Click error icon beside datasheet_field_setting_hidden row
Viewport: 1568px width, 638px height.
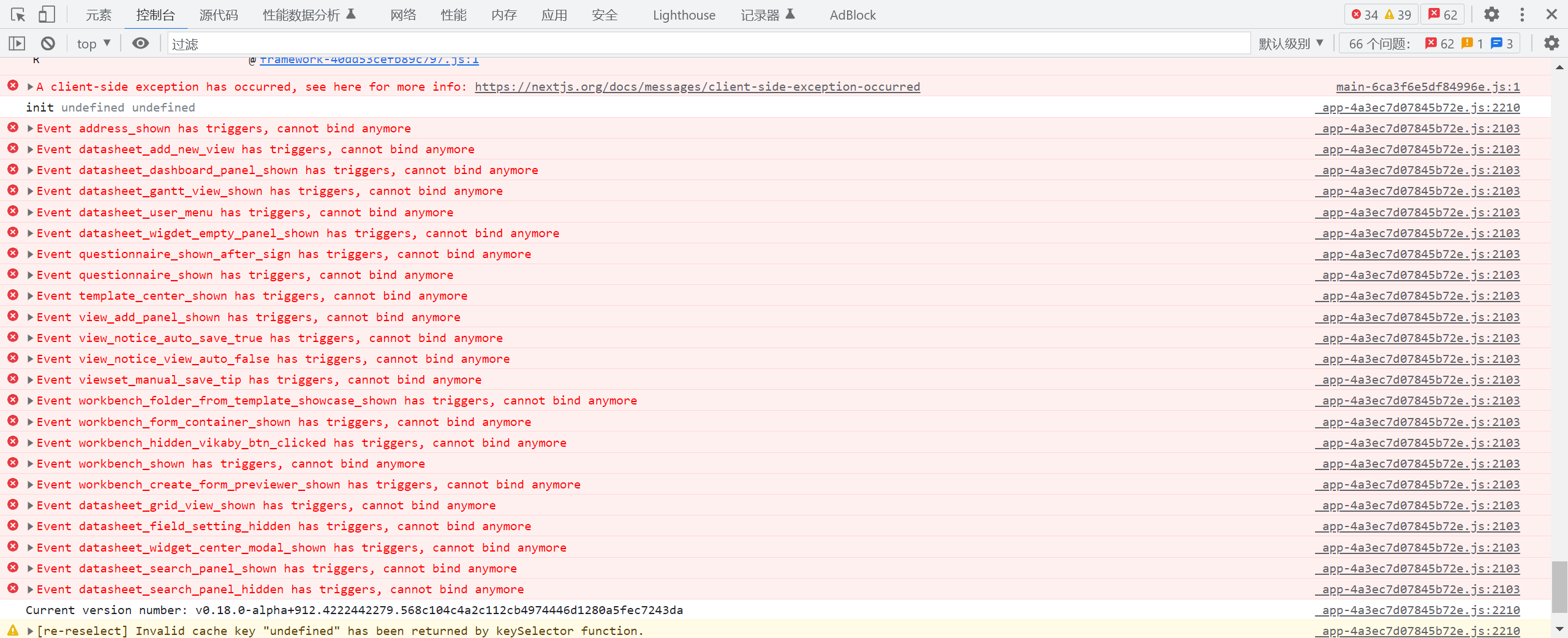(13, 525)
